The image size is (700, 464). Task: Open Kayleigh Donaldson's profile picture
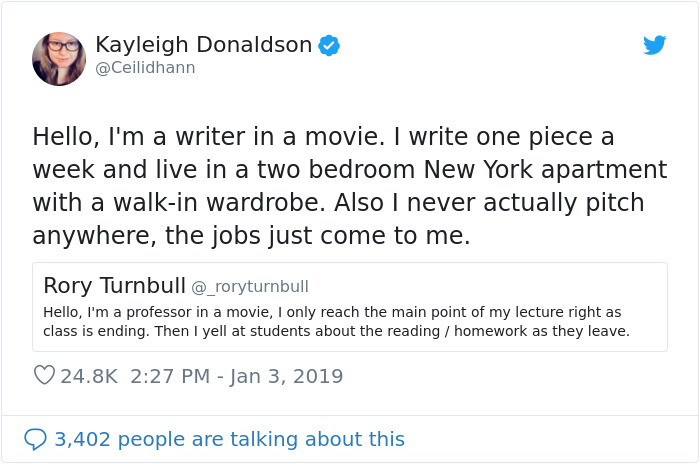click(59, 59)
